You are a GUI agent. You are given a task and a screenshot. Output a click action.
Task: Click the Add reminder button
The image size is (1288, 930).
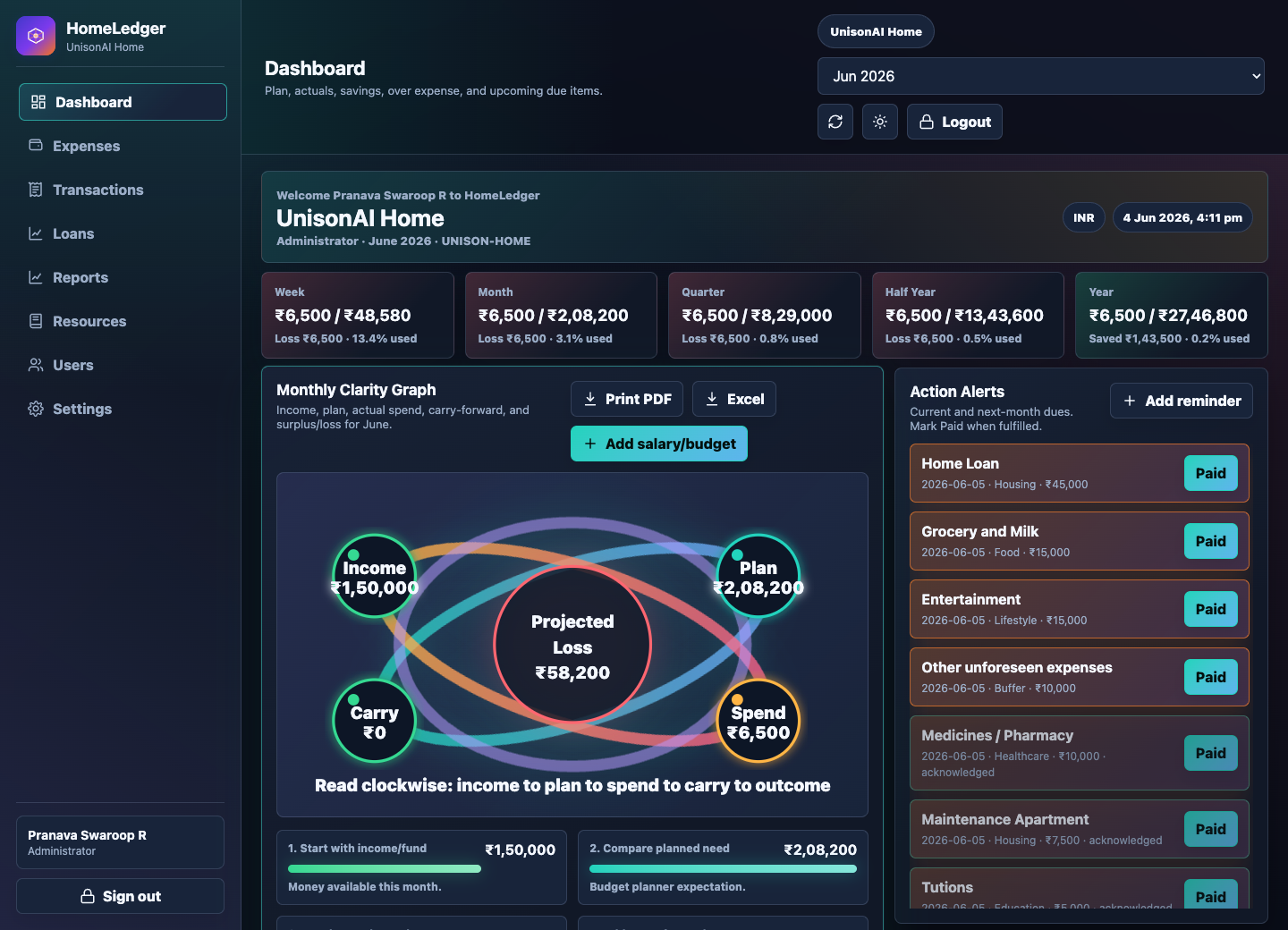pyautogui.click(x=1182, y=401)
